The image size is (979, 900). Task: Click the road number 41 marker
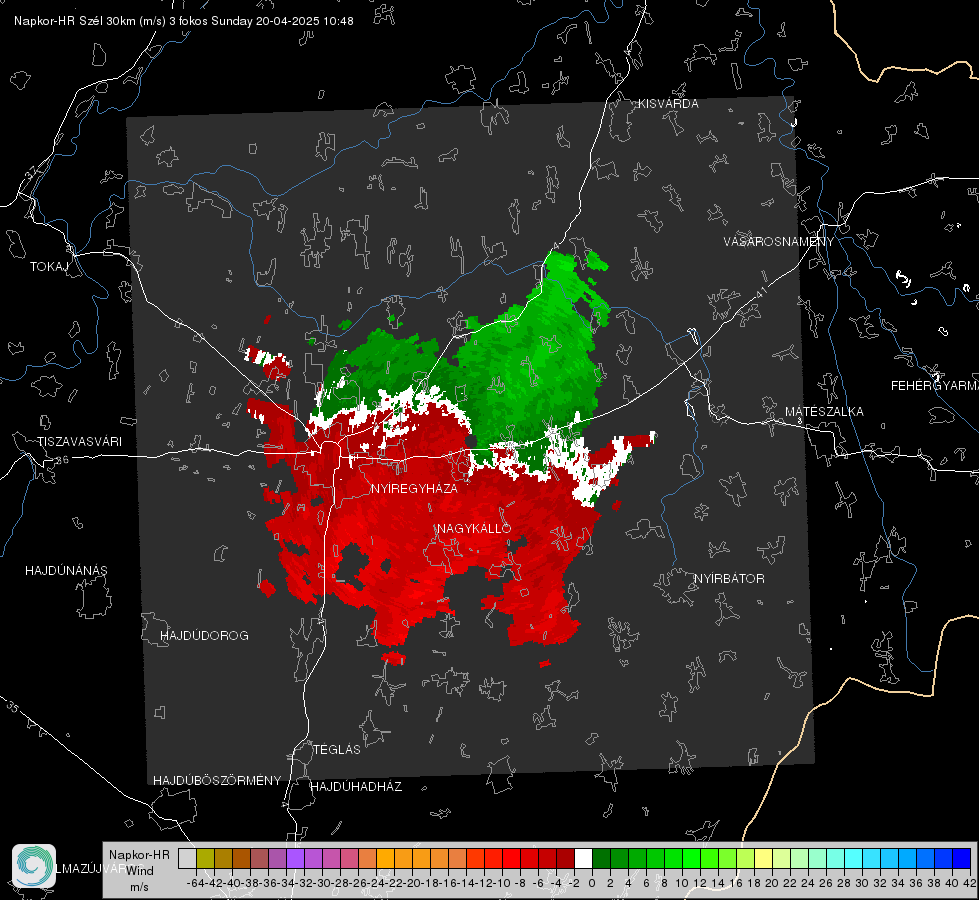[x=761, y=292]
